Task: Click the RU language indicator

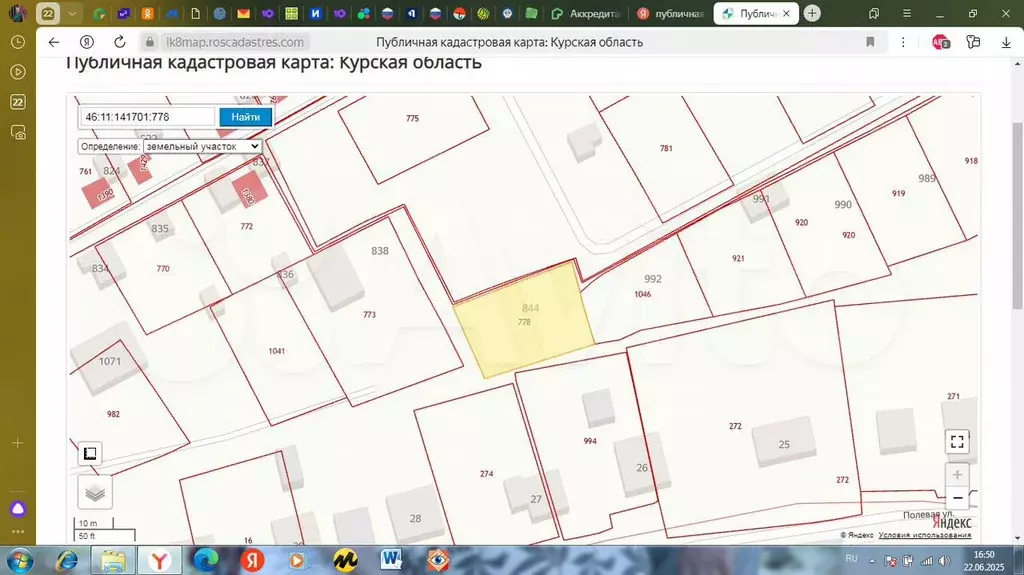Action: point(851,559)
